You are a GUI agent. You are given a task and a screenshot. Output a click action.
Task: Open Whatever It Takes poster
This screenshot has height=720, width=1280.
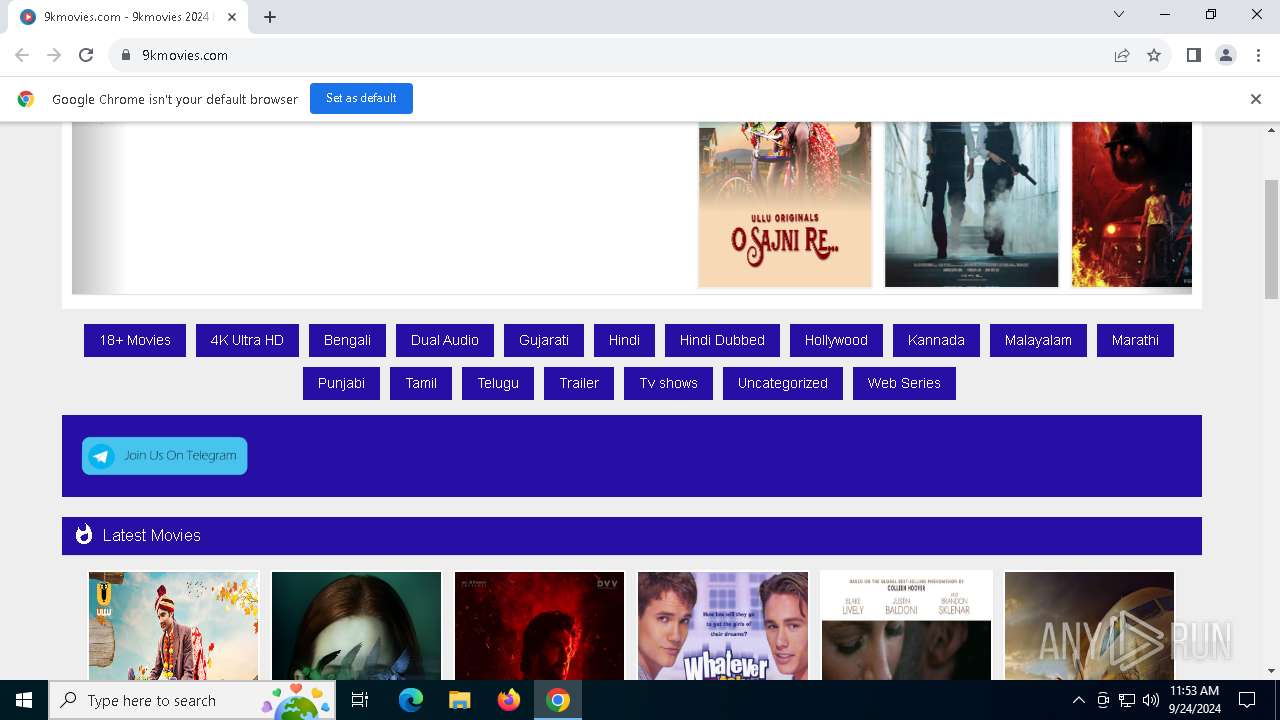pos(722,625)
